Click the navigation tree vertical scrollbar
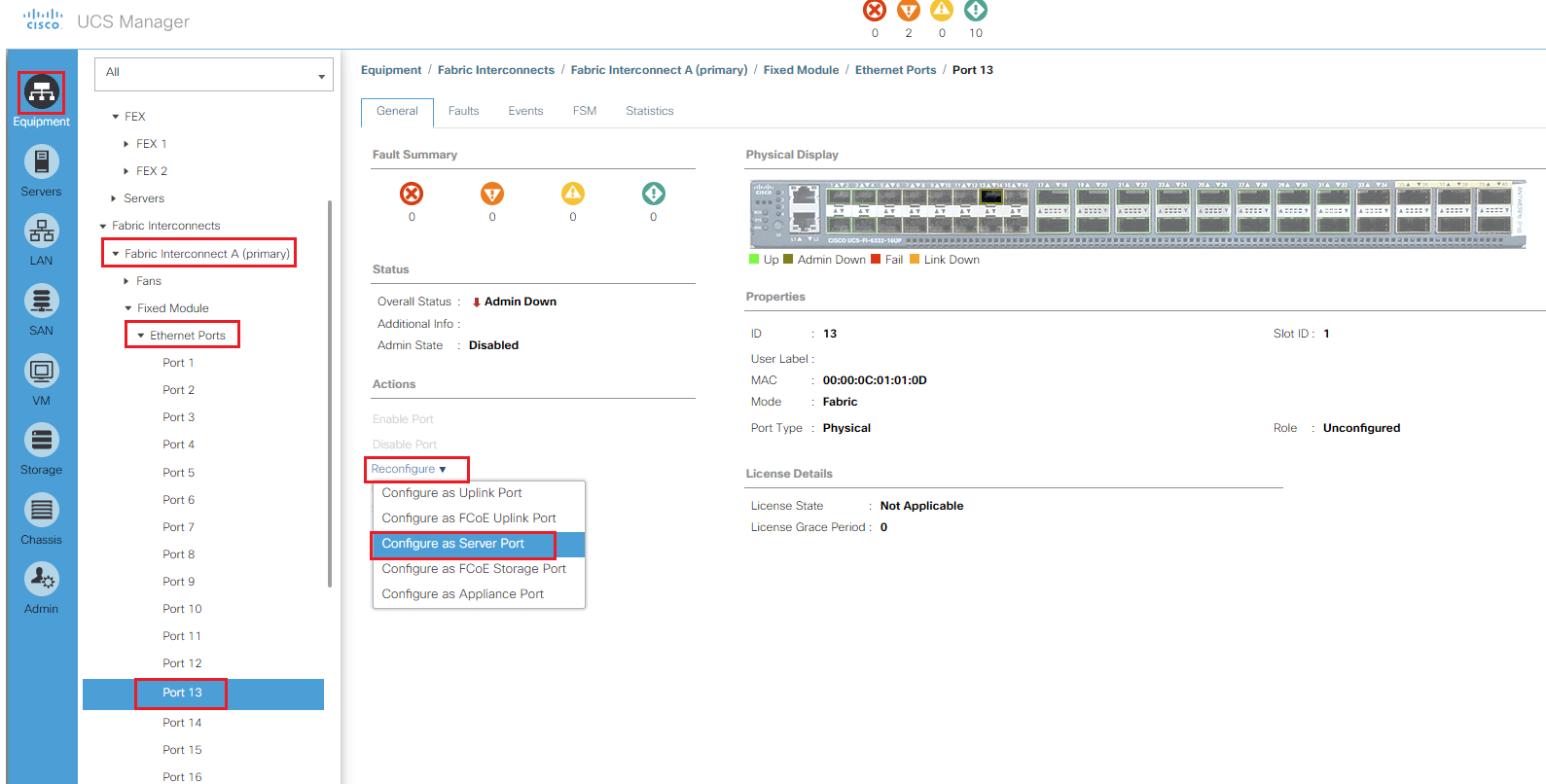 coord(330,394)
